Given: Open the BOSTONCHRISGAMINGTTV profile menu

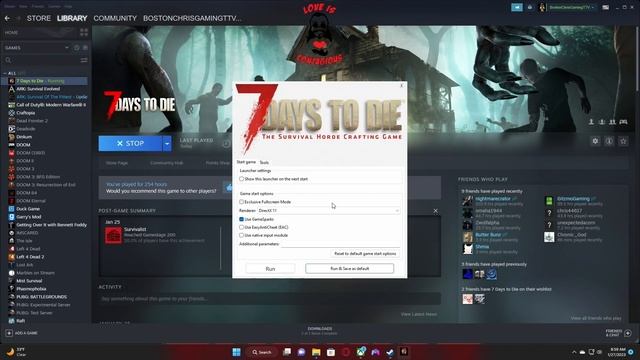Looking at the screenshot, I should point(192,18).
